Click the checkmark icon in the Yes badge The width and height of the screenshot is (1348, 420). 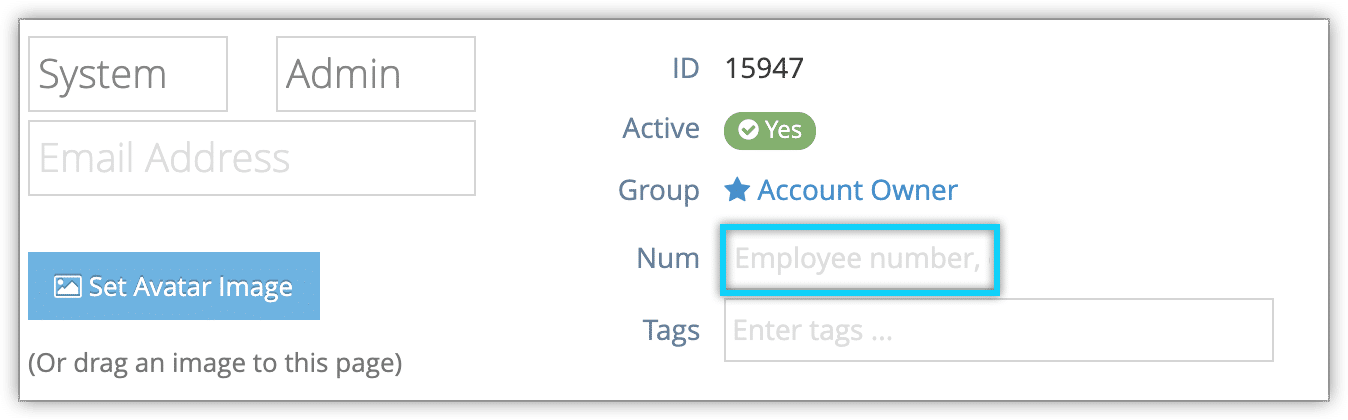(x=748, y=130)
